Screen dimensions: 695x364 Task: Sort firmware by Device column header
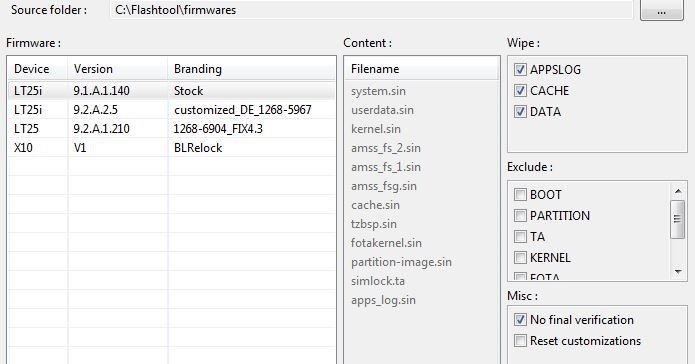tap(38, 69)
